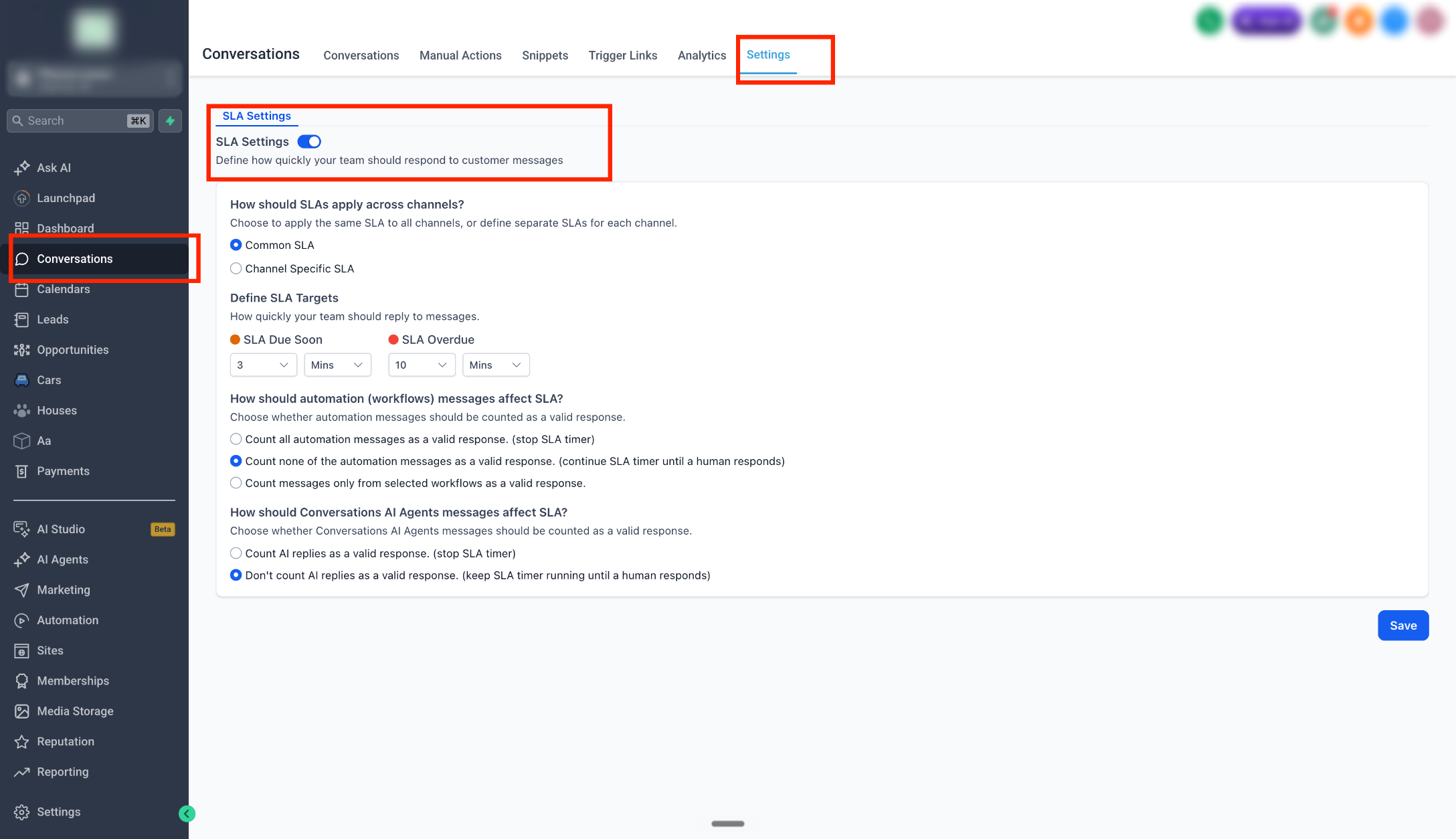Open SLA Due Soon Mins unit dropdown
The width and height of the screenshot is (1456, 839).
[x=337, y=365]
